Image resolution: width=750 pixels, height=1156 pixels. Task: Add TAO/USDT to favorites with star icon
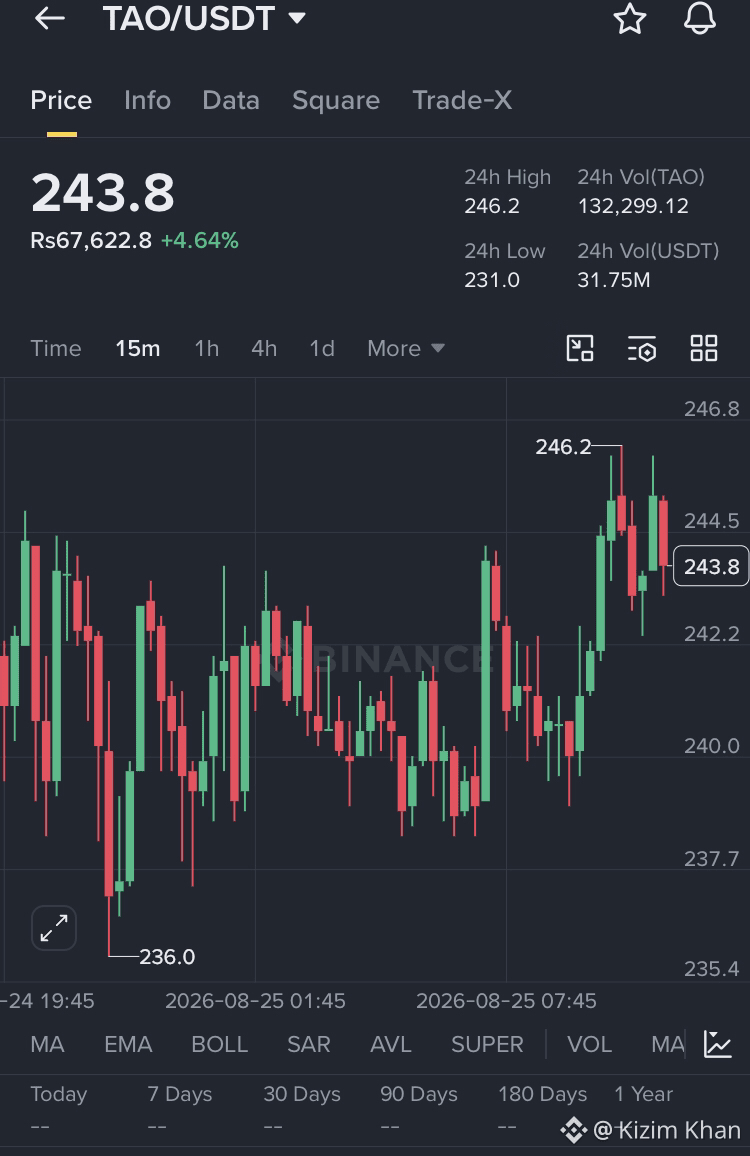630,18
